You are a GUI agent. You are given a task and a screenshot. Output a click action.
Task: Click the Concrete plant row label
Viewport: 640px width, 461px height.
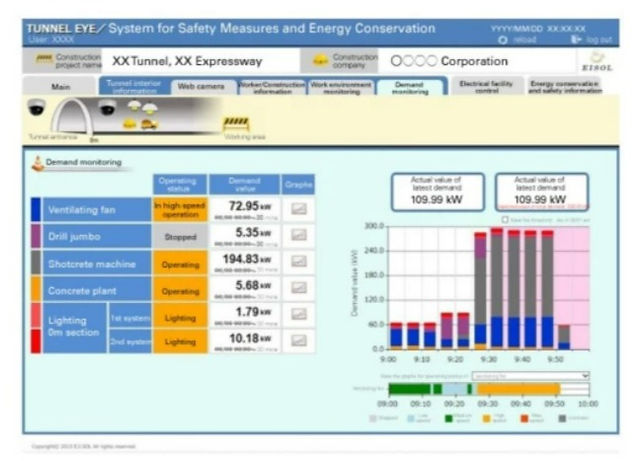click(x=97, y=290)
